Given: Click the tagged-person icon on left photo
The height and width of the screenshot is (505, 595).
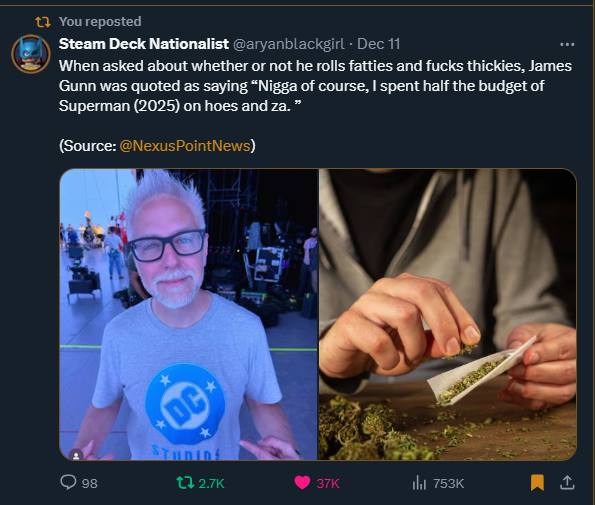Looking at the screenshot, I should tap(76, 455).
